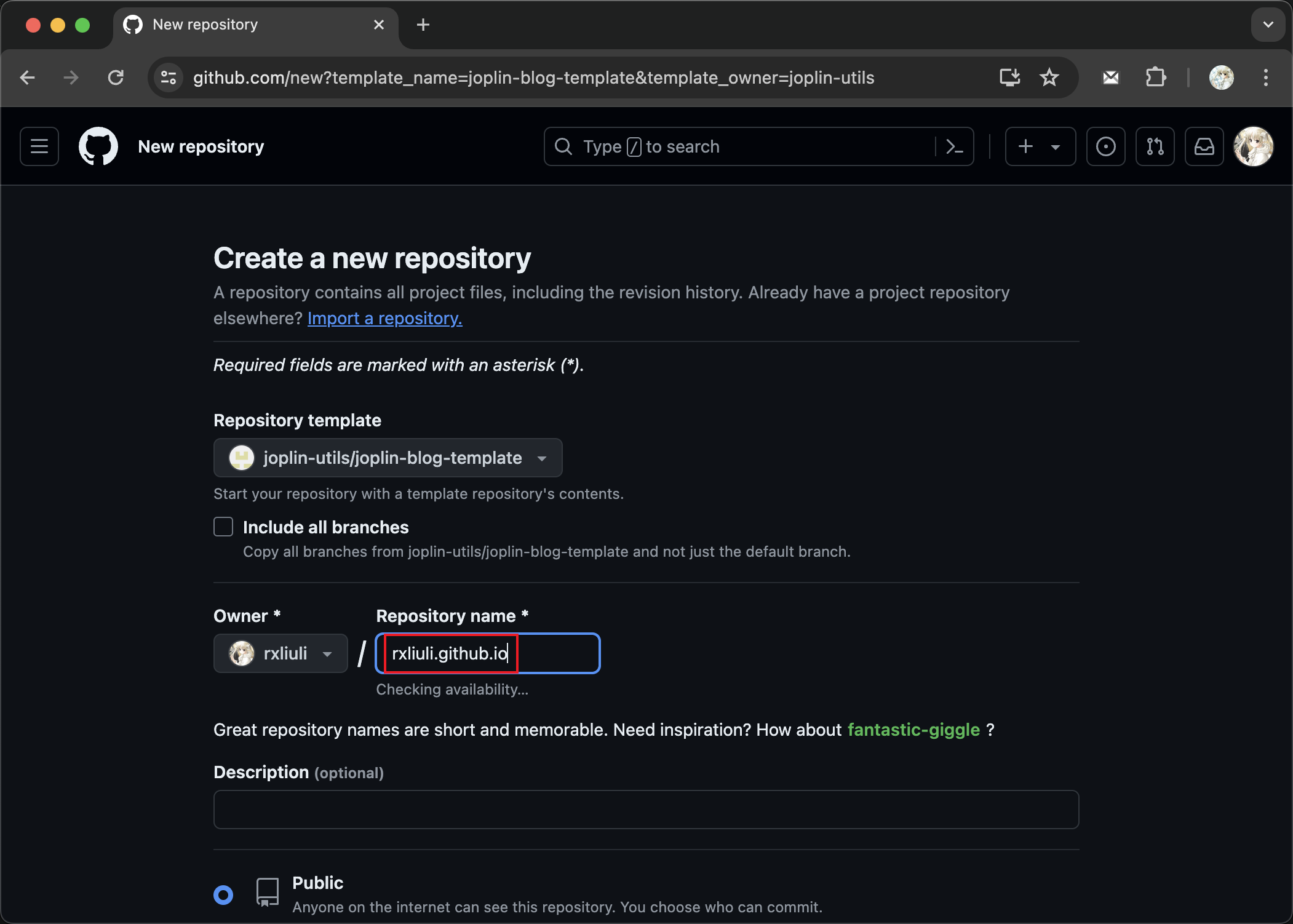Click the pull requests icon
1293x924 pixels.
1156,146
